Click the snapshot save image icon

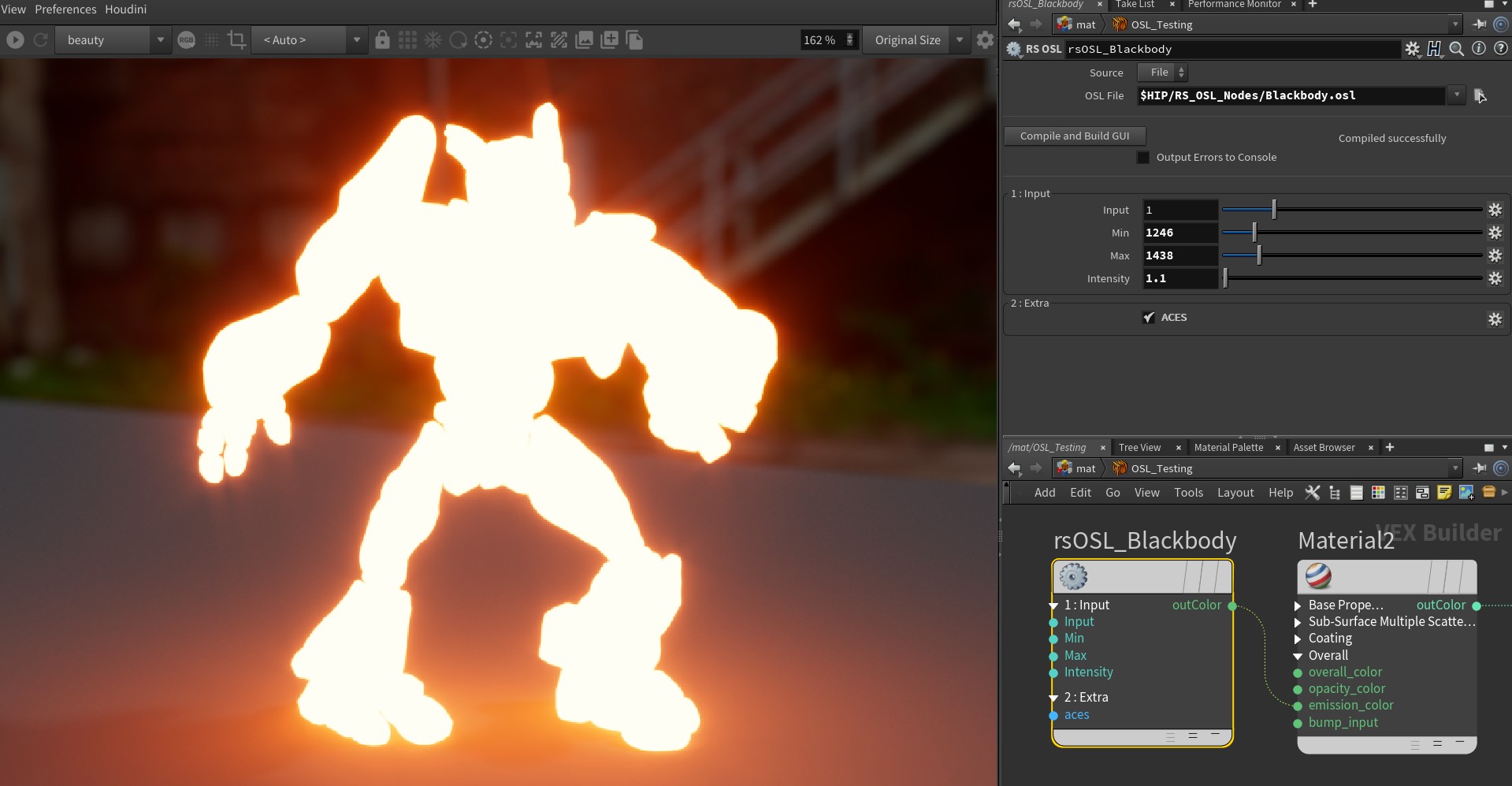[585, 39]
